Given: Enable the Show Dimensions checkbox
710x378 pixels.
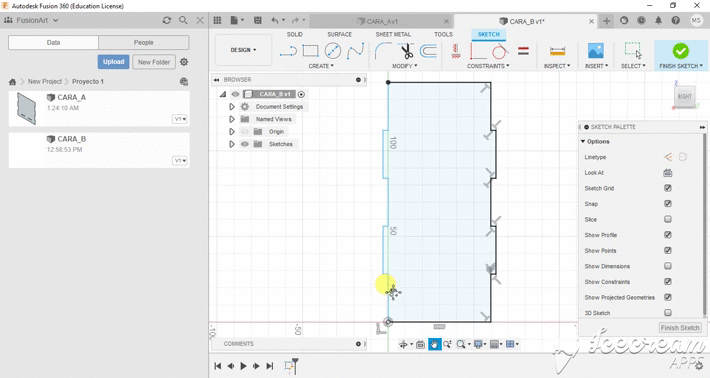Looking at the screenshot, I should tap(668, 266).
